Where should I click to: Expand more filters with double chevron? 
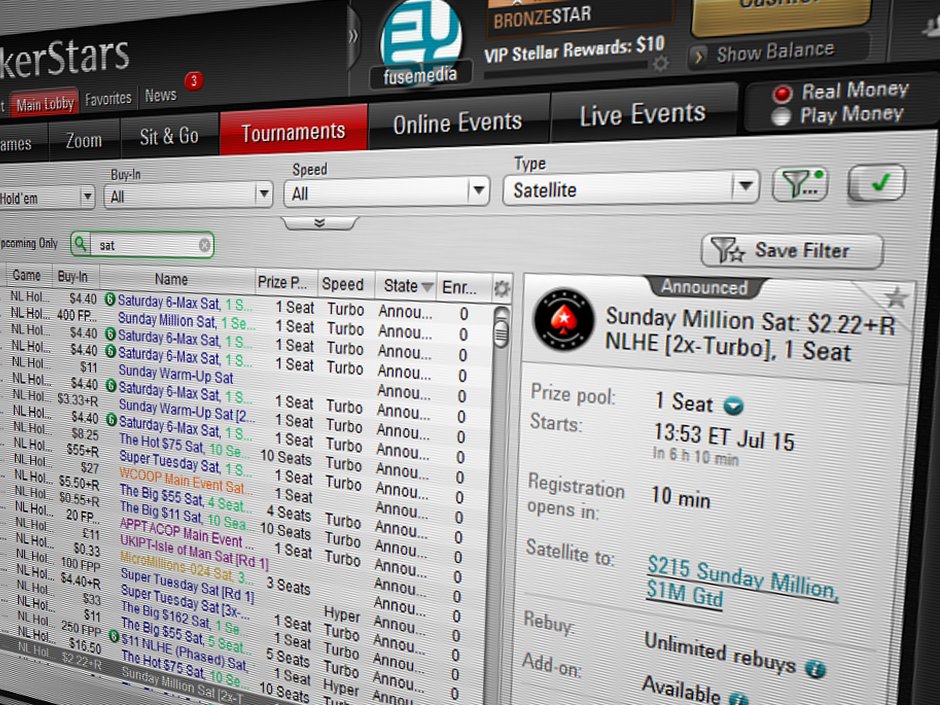point(320,223)
